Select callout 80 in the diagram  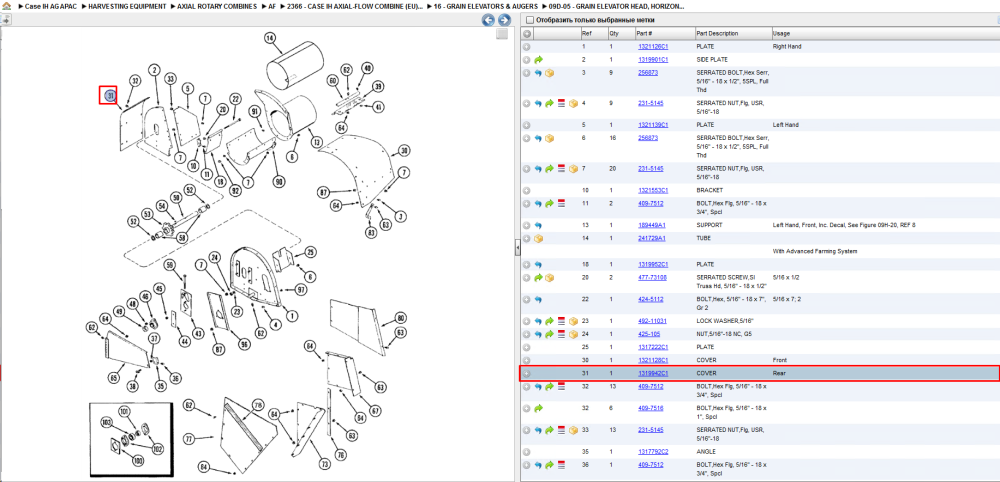tap(400, 318)
